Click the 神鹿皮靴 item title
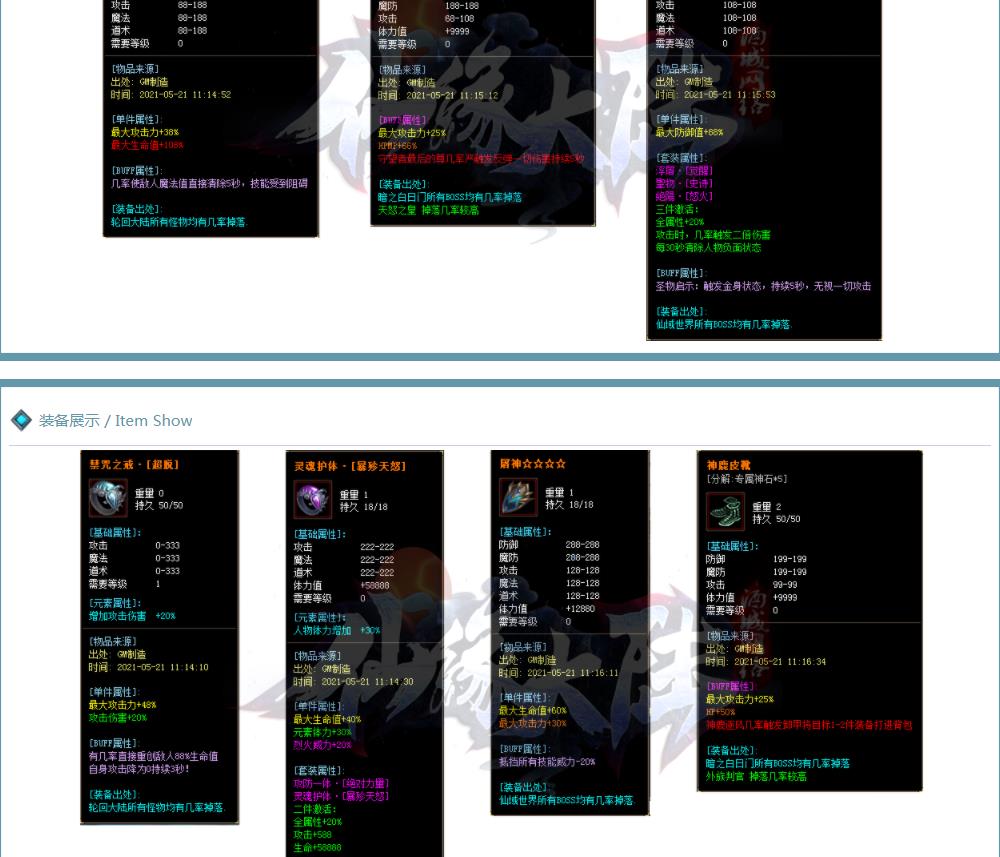Screen dimensions: 1000x857 click(727, 465)
